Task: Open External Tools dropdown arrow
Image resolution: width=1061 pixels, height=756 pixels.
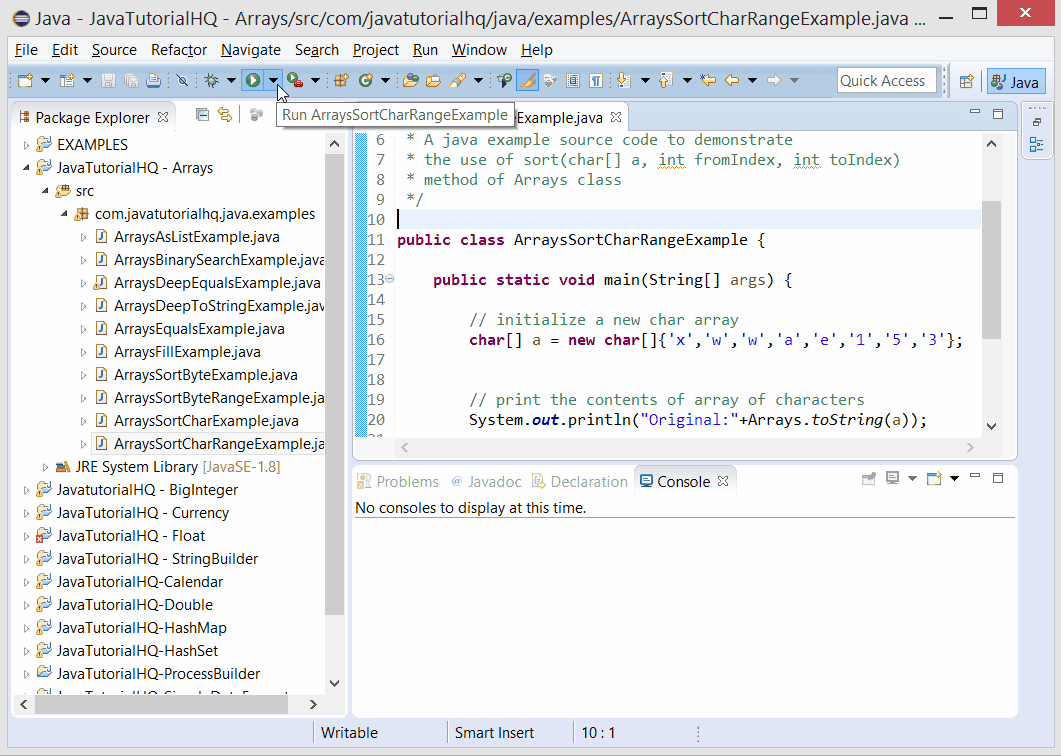Action: click(315, 81)
